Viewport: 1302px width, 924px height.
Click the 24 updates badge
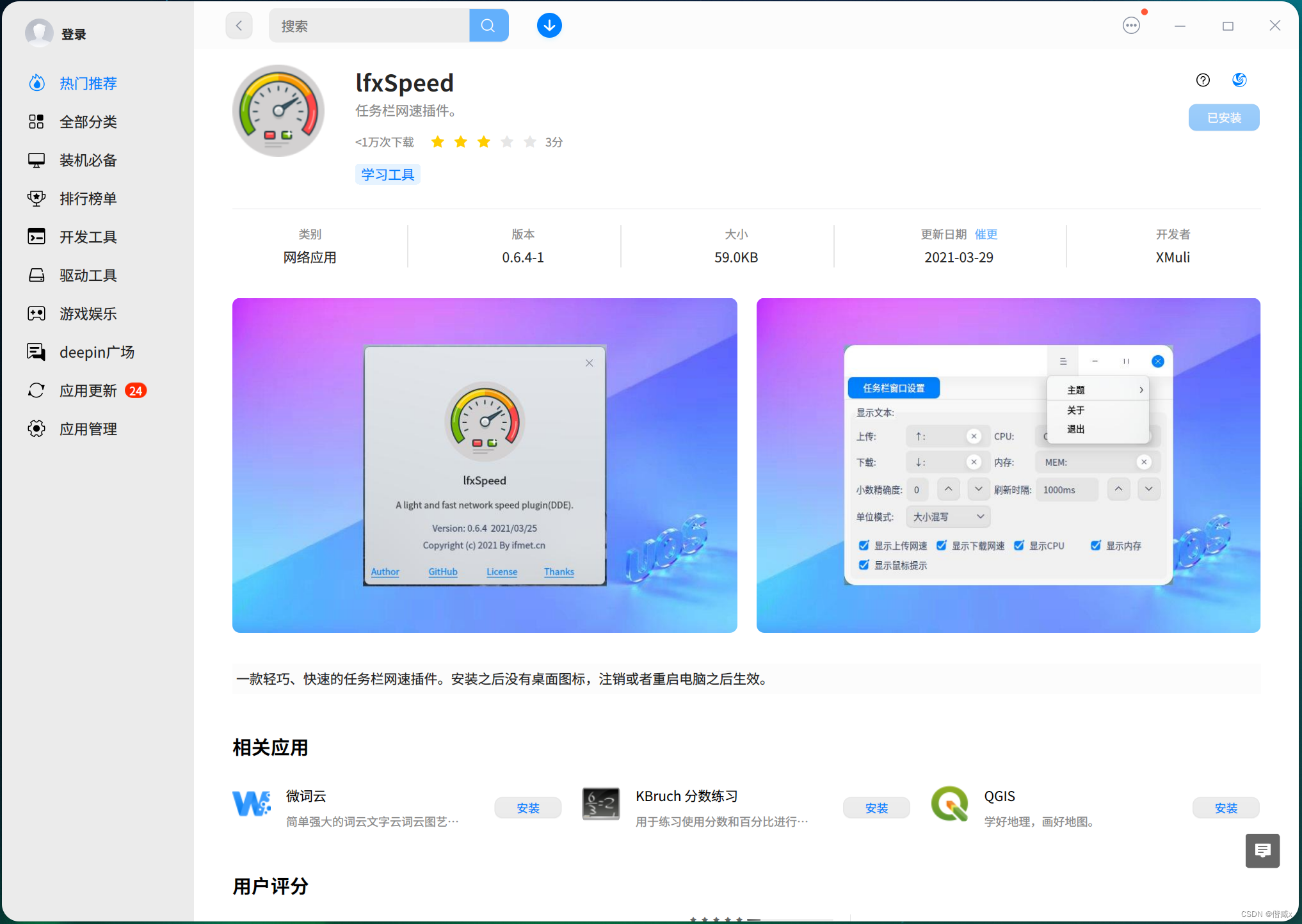tap(136, 391)
